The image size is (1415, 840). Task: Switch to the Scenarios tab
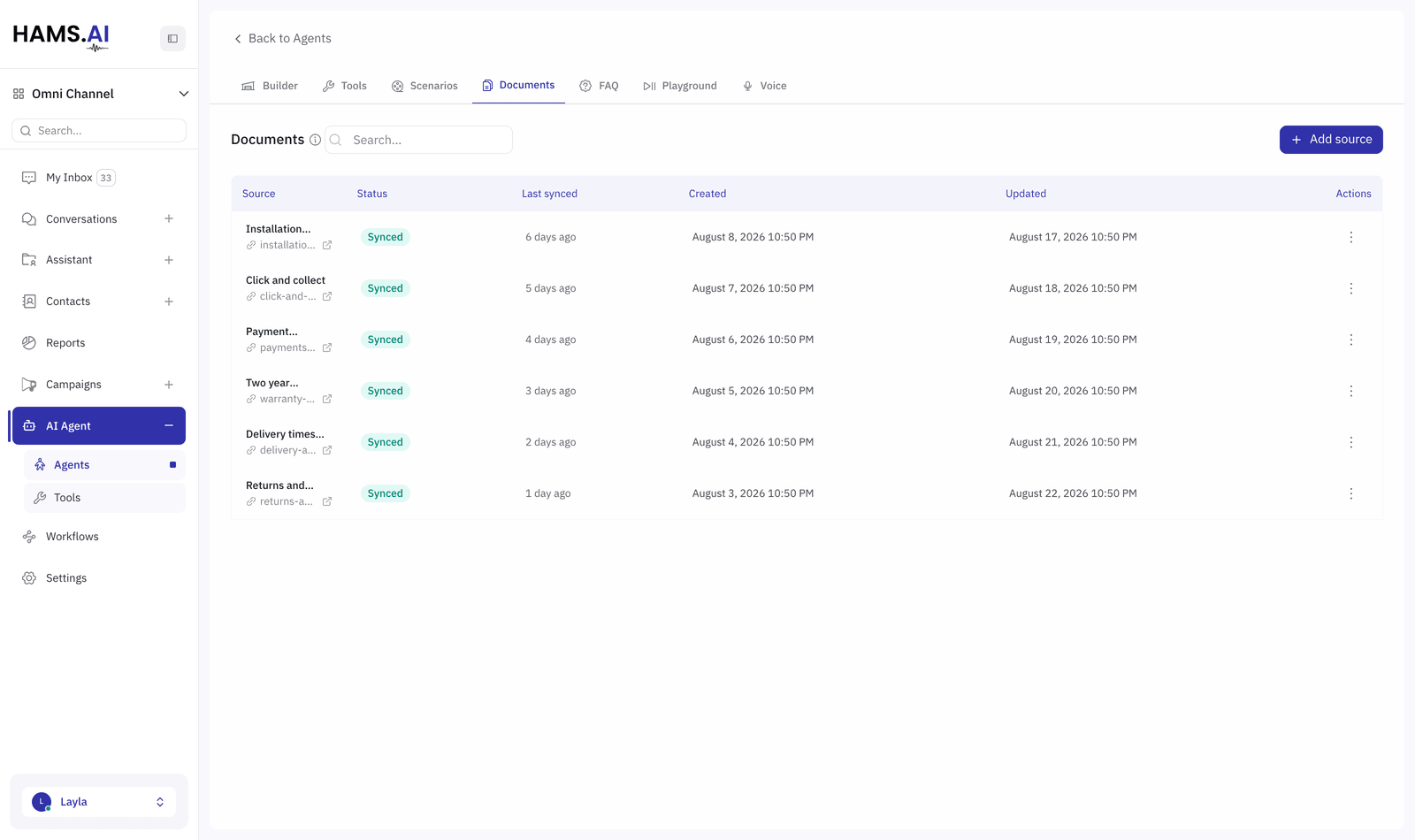[424, 86]
